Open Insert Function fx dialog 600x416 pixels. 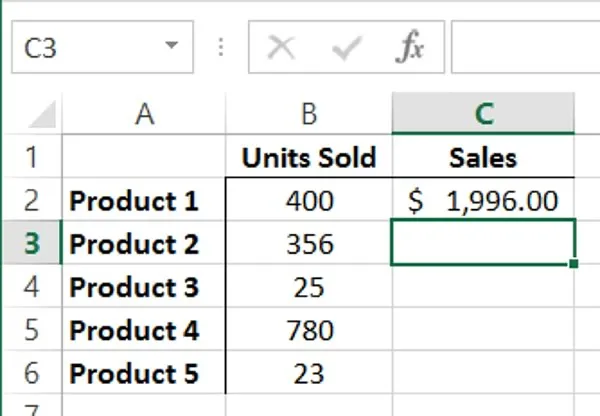pos(409,48)
